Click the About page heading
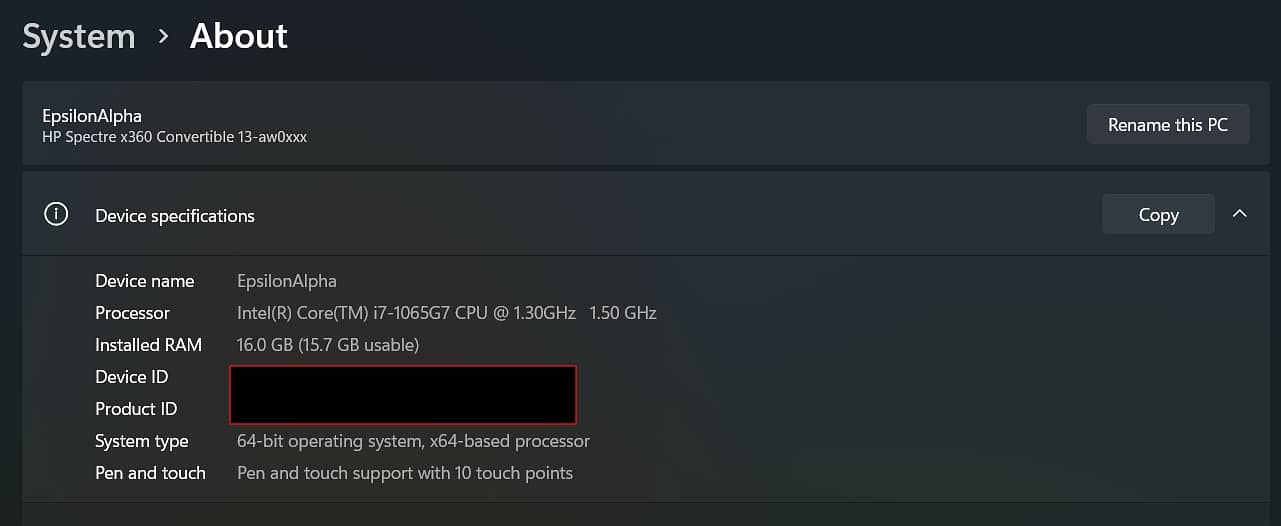Screen dimensions: 1281x526 [239, 37]
